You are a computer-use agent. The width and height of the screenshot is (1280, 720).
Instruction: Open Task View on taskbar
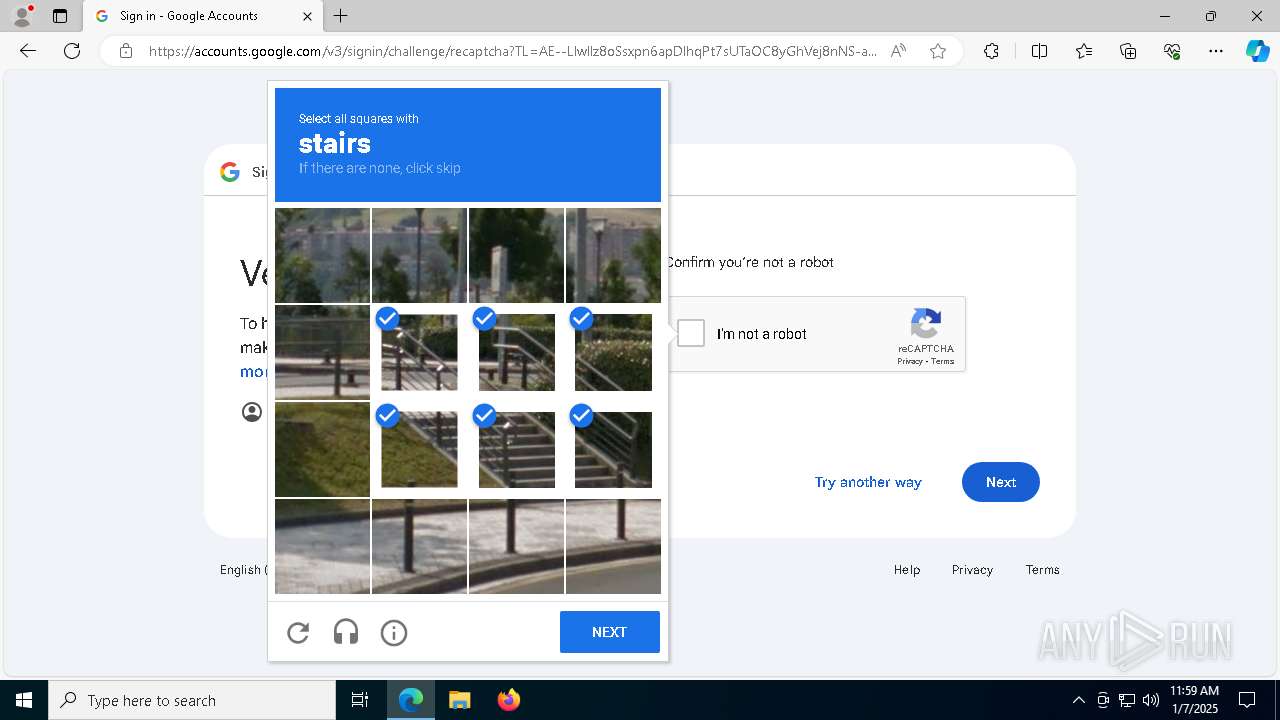point(360,700)
